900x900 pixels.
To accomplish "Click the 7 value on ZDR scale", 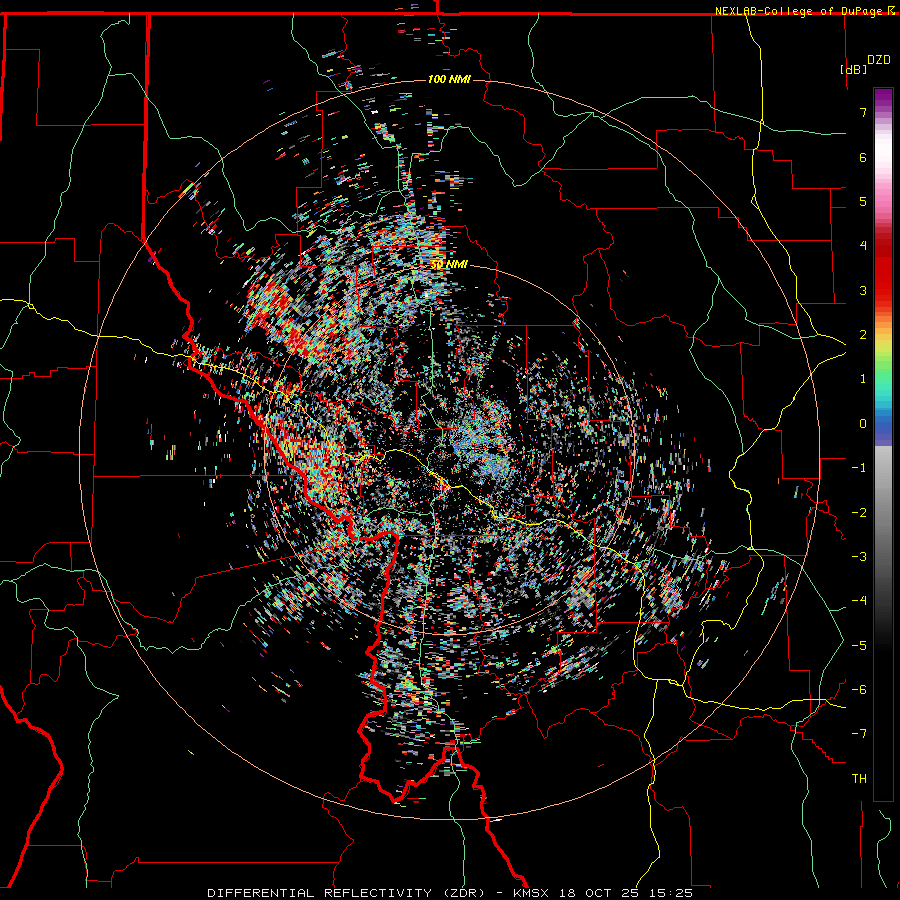I will point(863,112).
